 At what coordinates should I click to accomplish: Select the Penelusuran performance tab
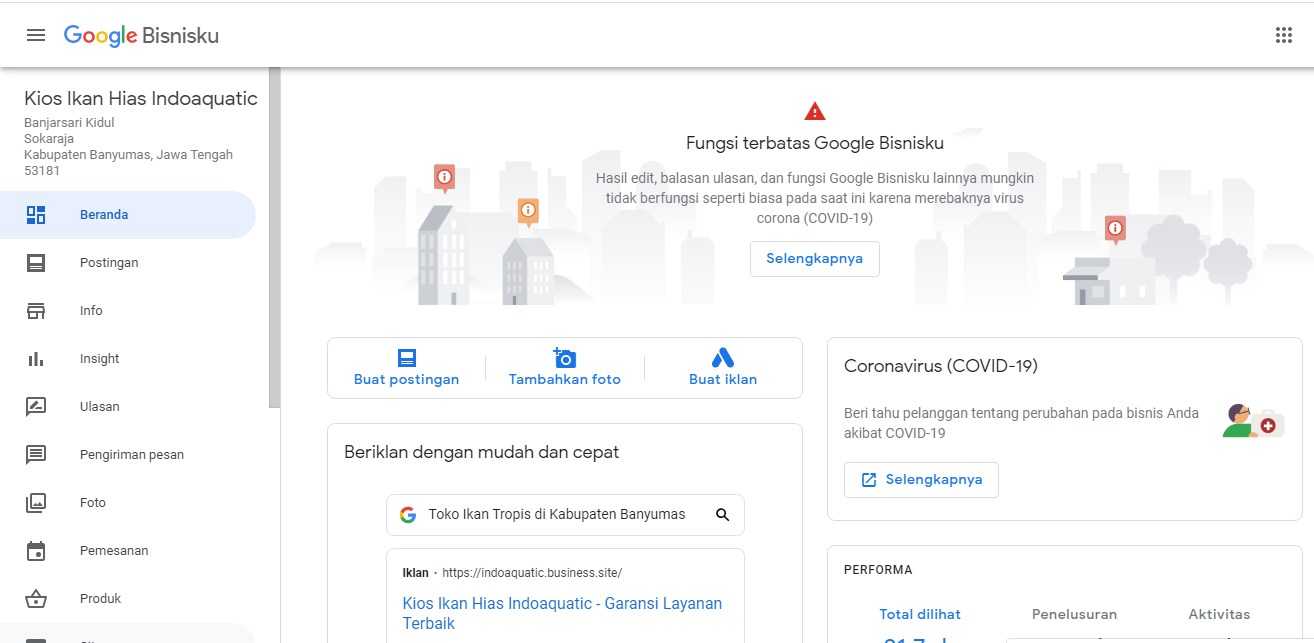tap(1074, 614)
